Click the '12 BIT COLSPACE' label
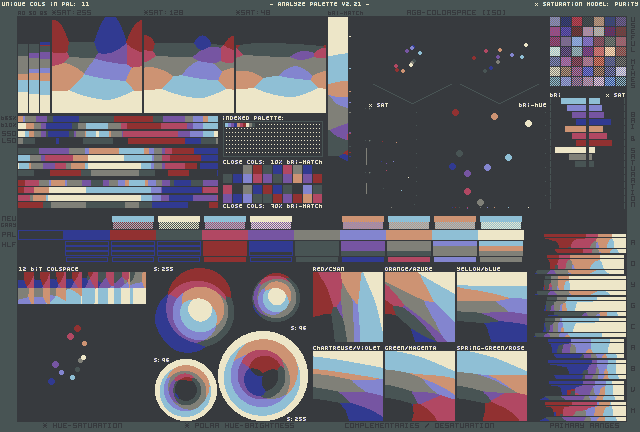Image resolution: width=640 pixels, height=432 pixels. 48,269
